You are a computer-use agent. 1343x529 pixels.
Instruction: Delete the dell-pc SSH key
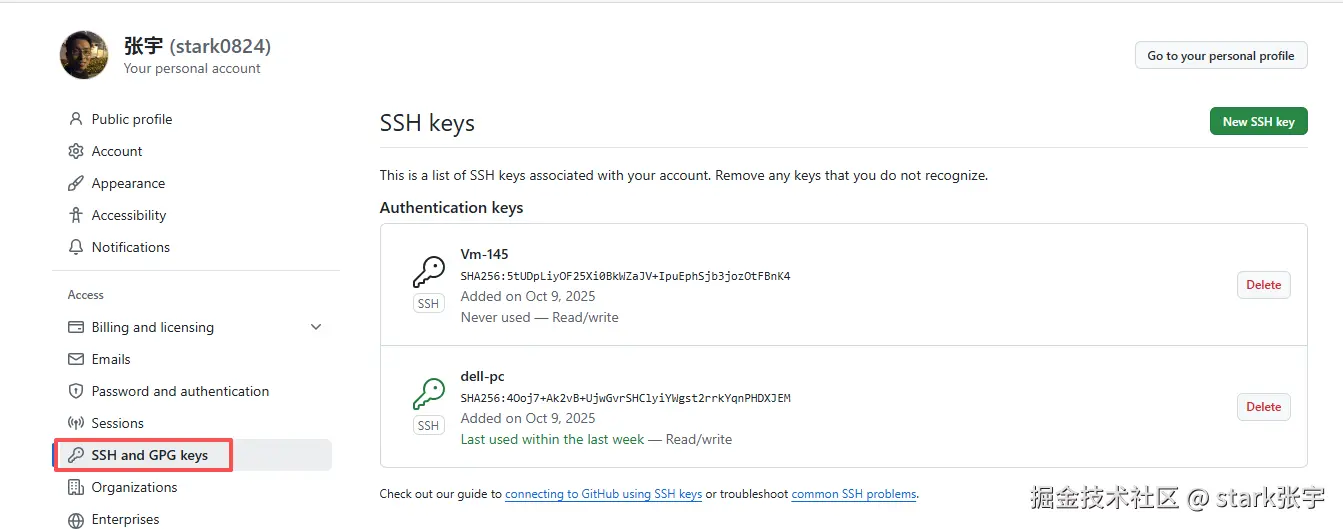pyautogui.click(x=1263, y=407)
